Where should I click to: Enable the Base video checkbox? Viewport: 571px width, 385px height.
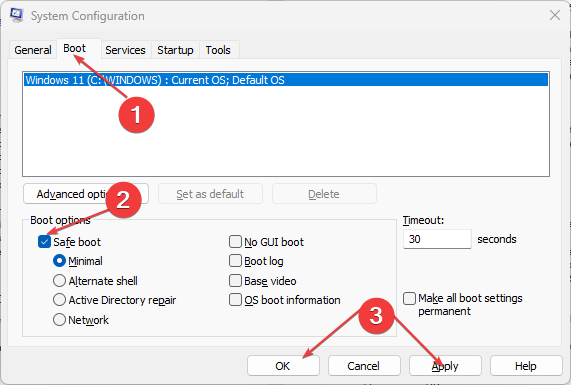coord(235,281)
